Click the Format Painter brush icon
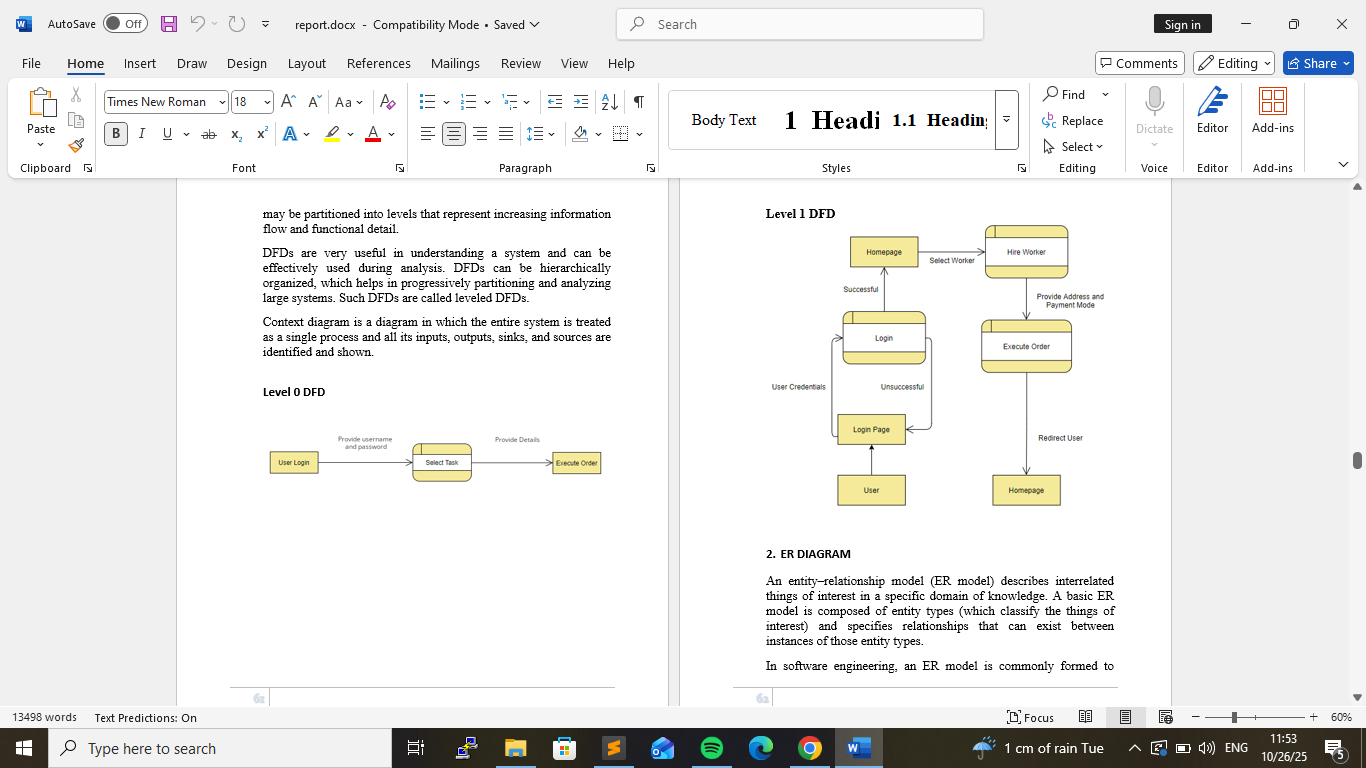 click(x=76, y=145)
